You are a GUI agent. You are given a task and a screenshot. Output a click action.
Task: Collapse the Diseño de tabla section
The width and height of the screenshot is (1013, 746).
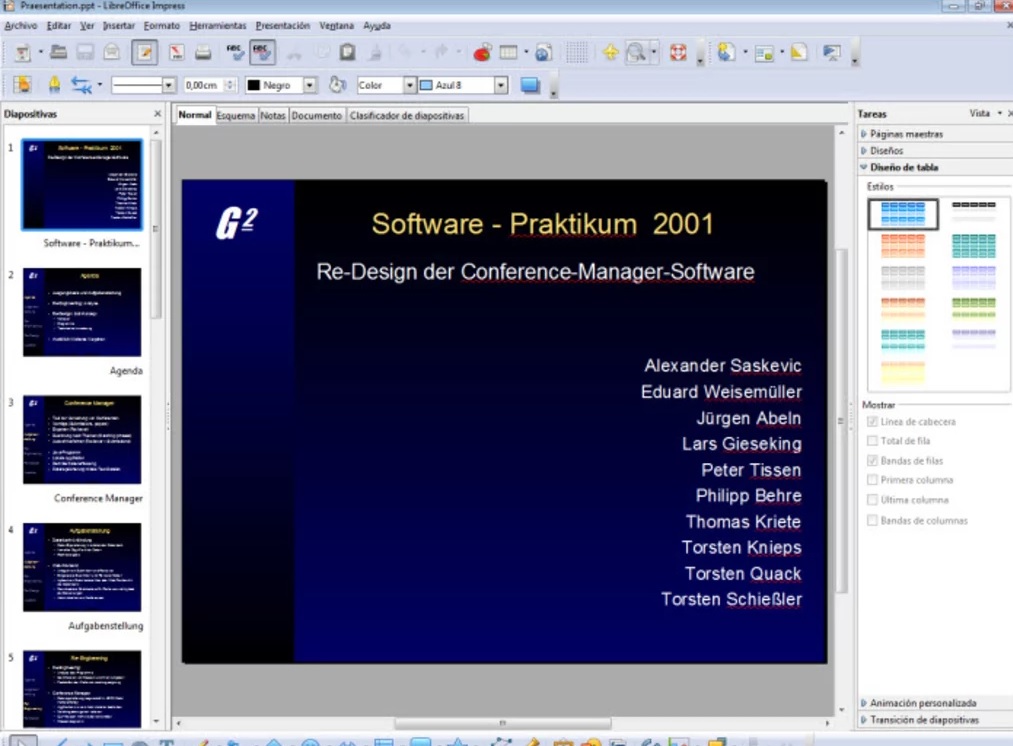(x=903, y=167)
